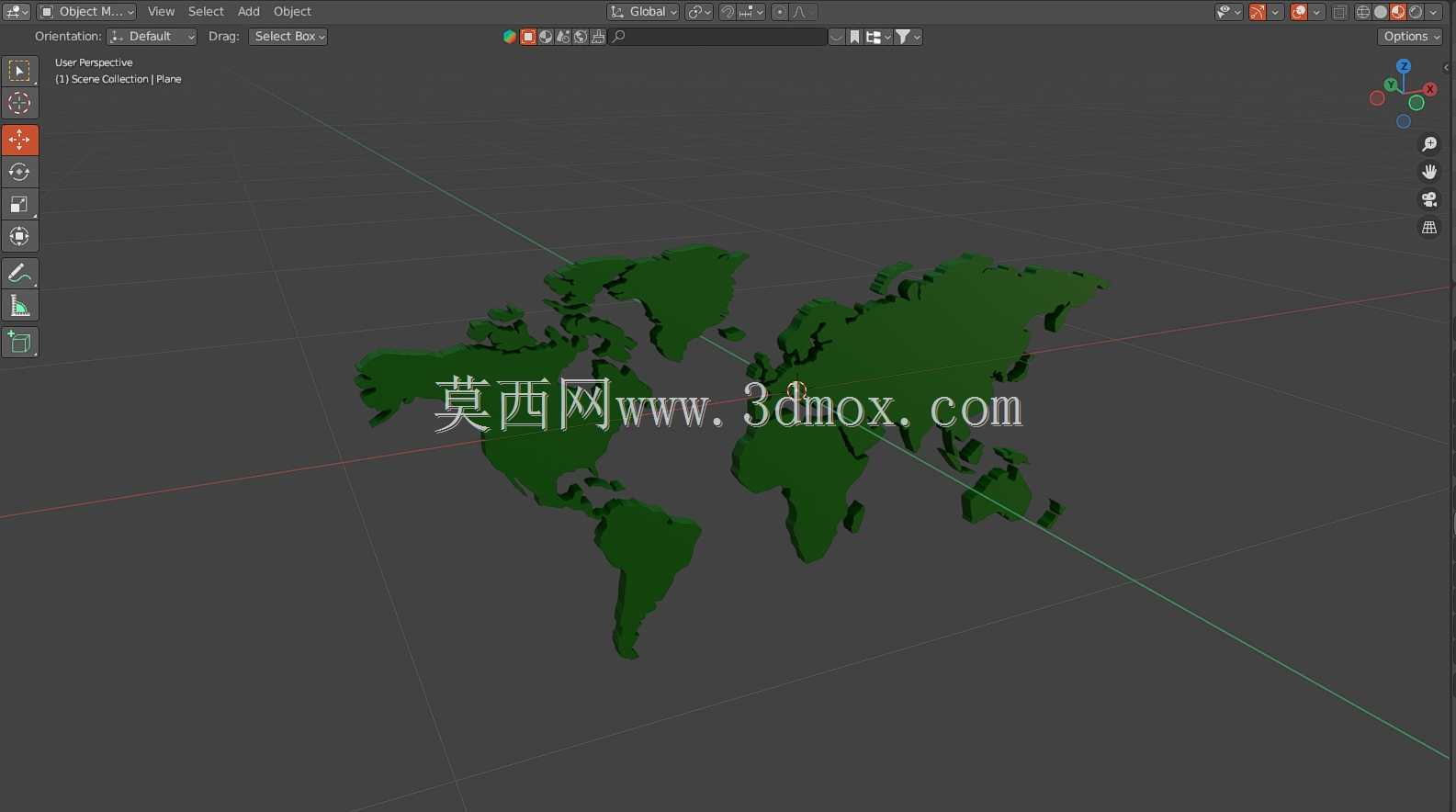Click the broom clean-up filter icon
1456x812 pixels.
coord(598,37)
